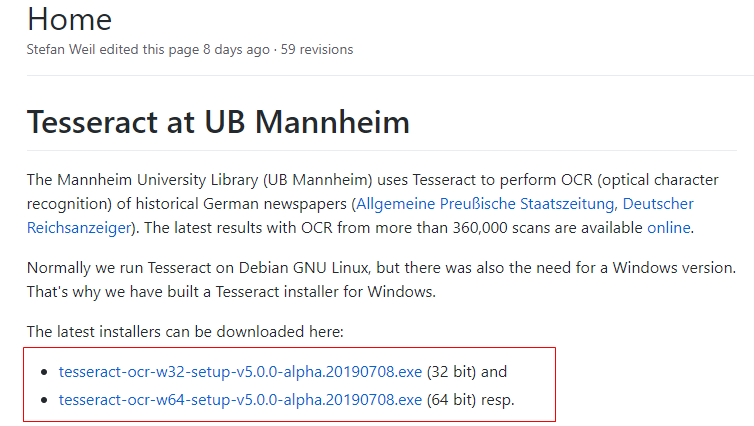The height and width of the screenshot is (426, 754).
Task: Click the "(64 bit) resp." text
Action: [477, 400]
